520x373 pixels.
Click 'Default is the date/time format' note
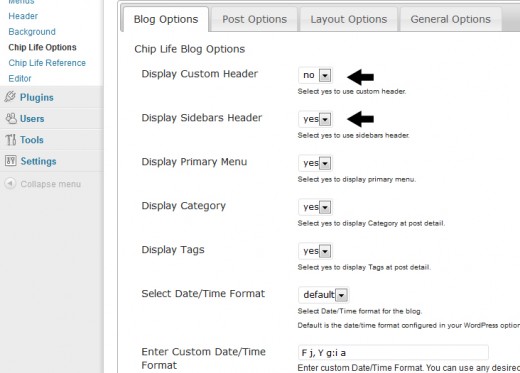[409, 325]
